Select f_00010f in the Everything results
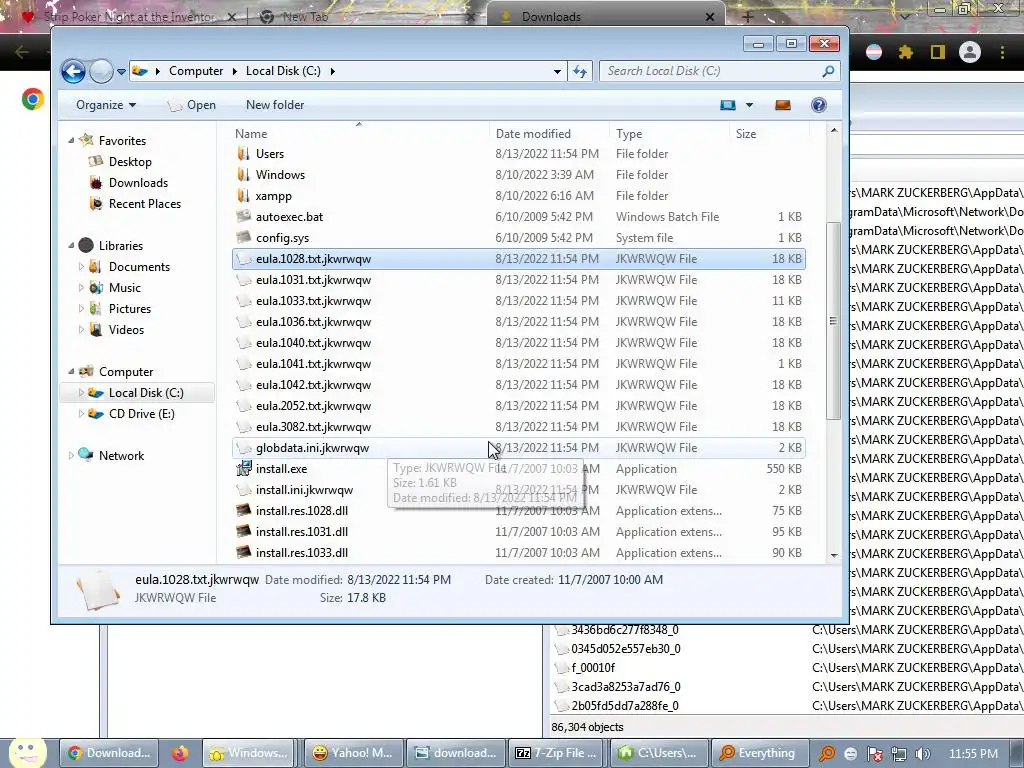The height and width of the screenshot is (768, 1024). click(x=593, y=668)
